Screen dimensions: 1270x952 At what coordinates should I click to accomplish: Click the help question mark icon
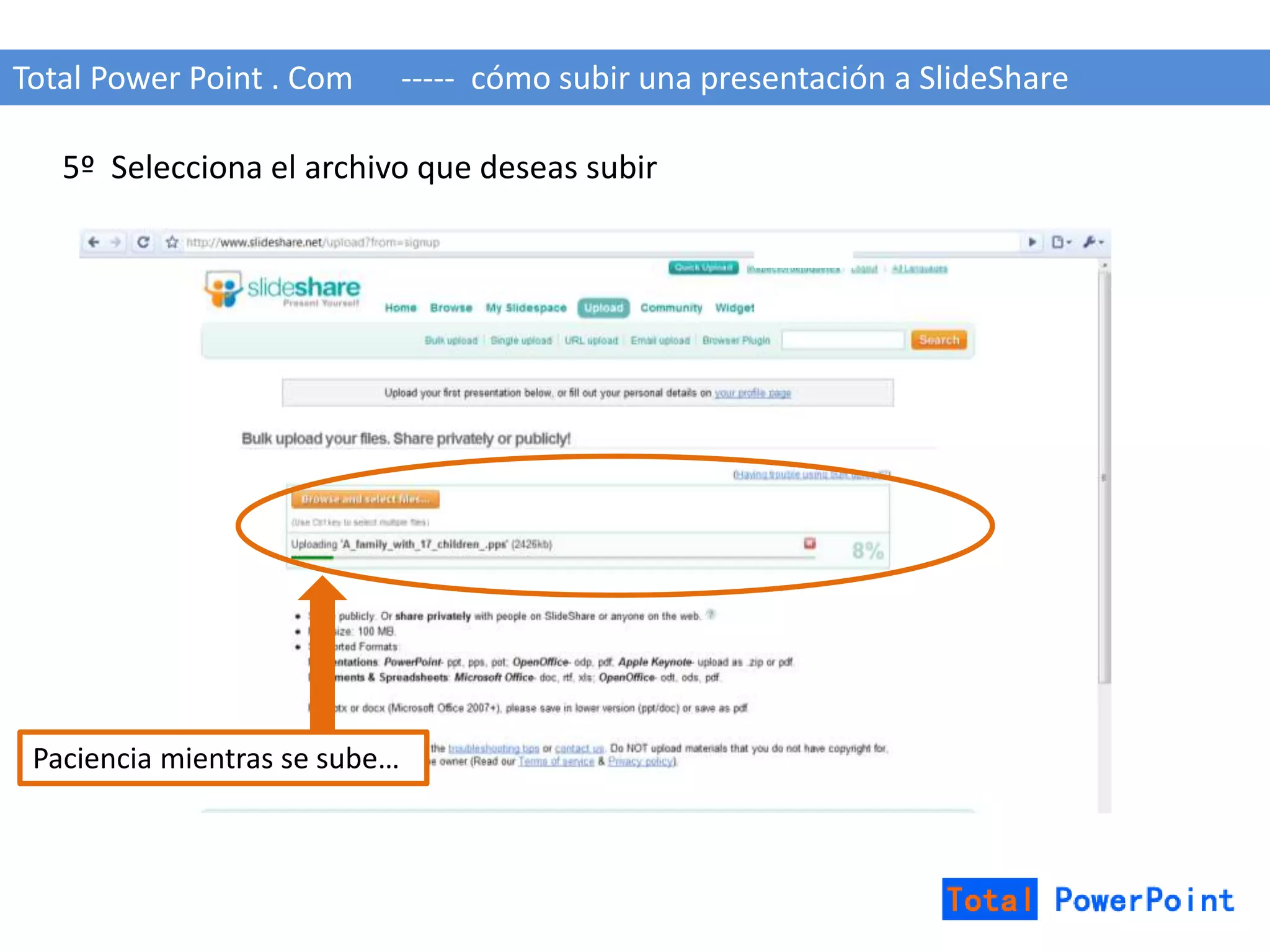coord(711,615)
